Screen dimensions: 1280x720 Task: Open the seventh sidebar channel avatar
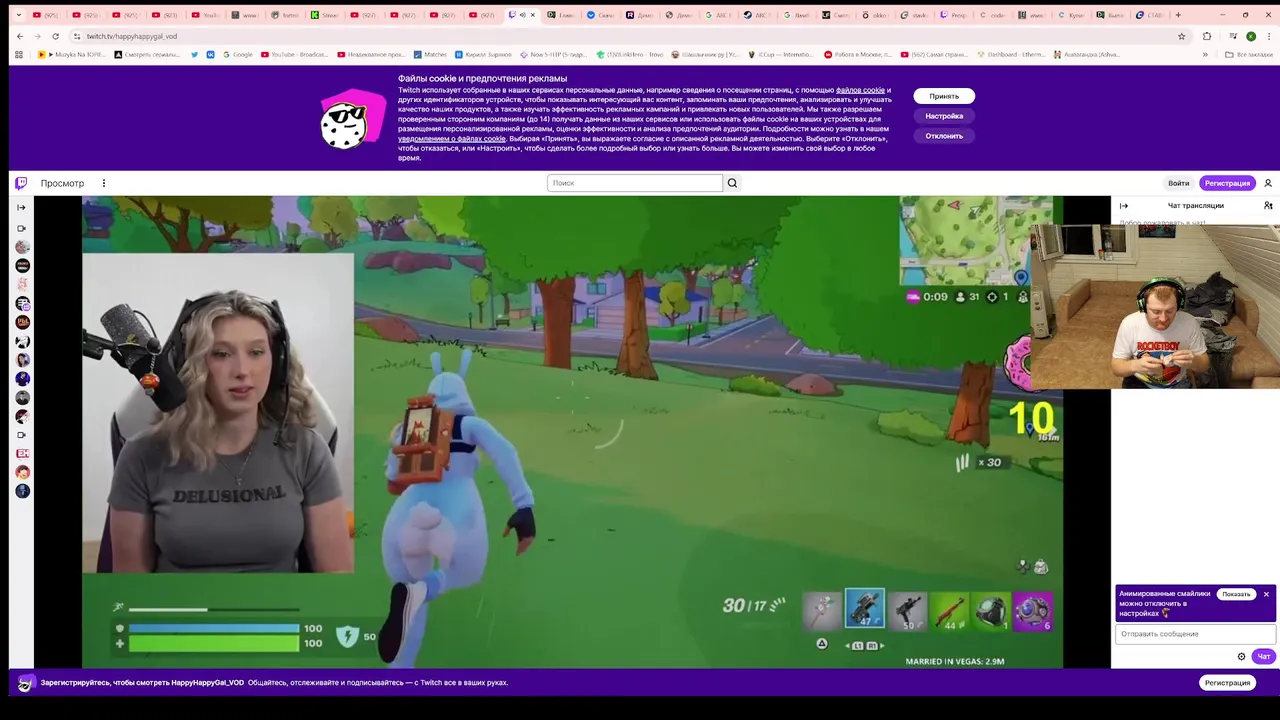click(x=22, y=360)
